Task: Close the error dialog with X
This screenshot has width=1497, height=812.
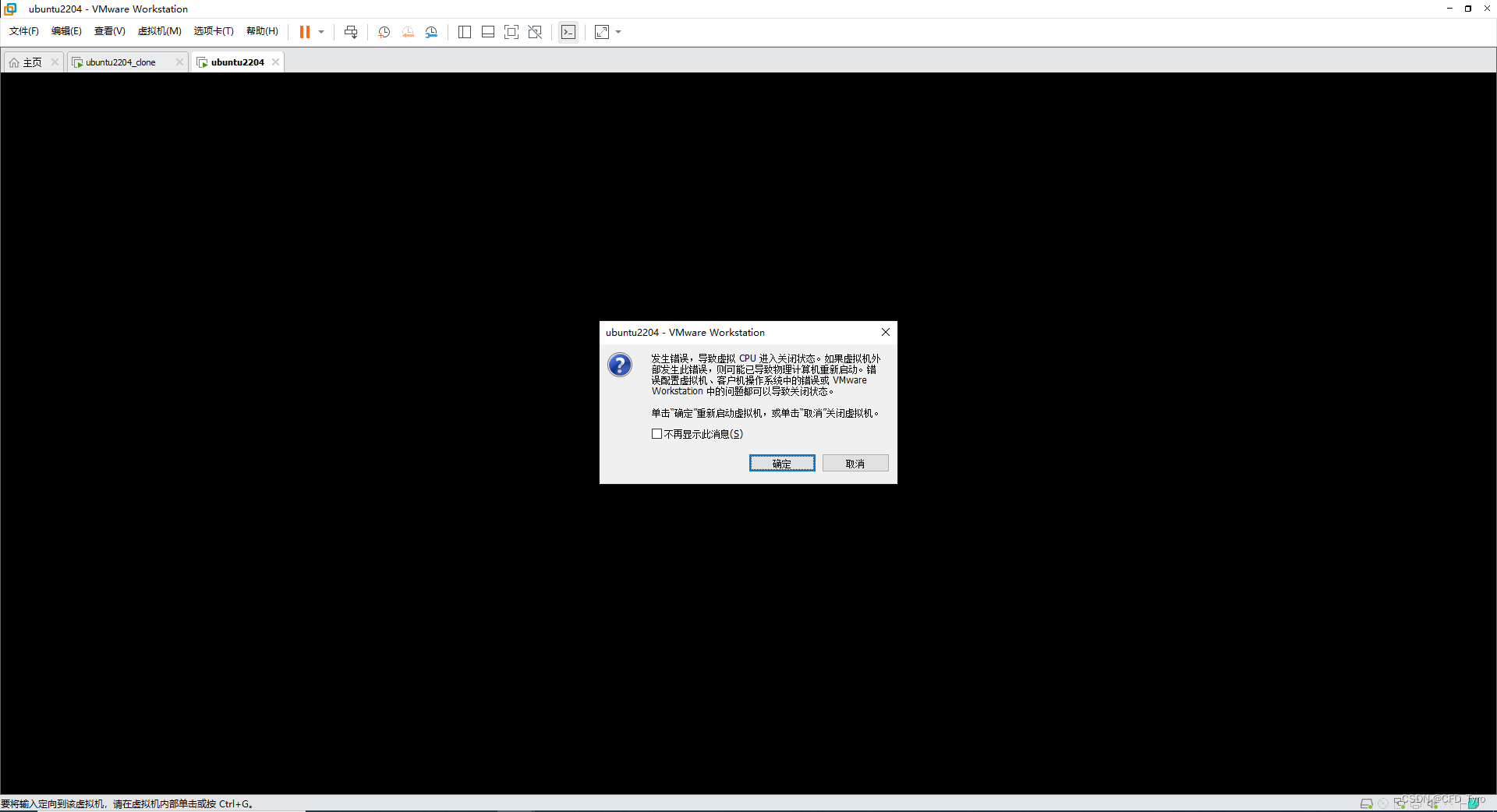Action: (886, 332)
